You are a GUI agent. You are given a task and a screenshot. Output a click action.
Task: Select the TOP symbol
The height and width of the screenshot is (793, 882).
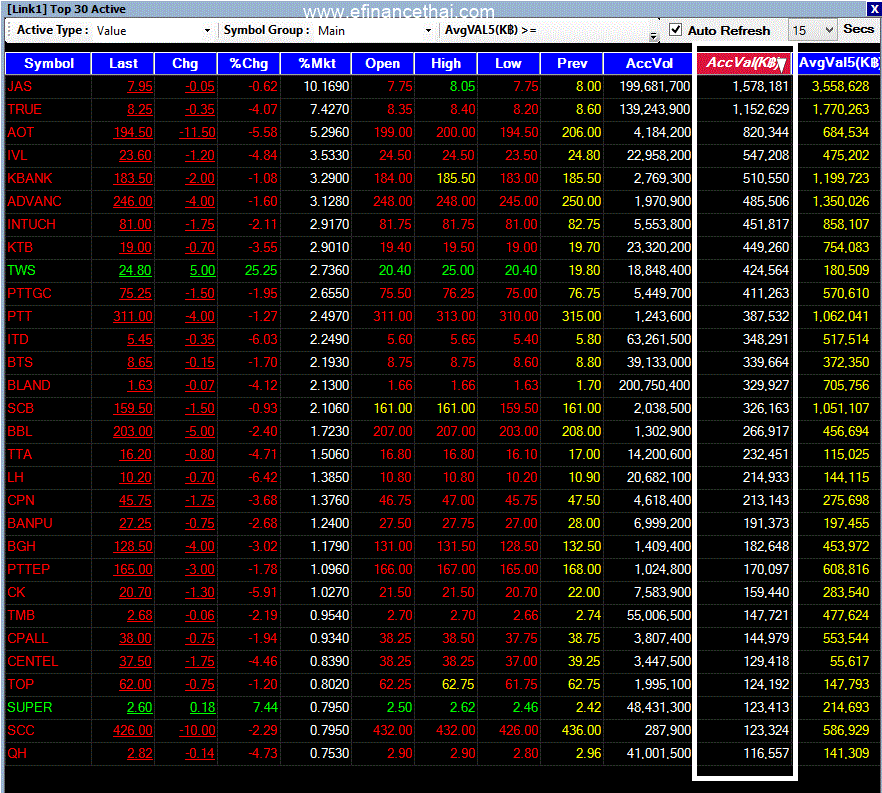click(x=21, y=685)
